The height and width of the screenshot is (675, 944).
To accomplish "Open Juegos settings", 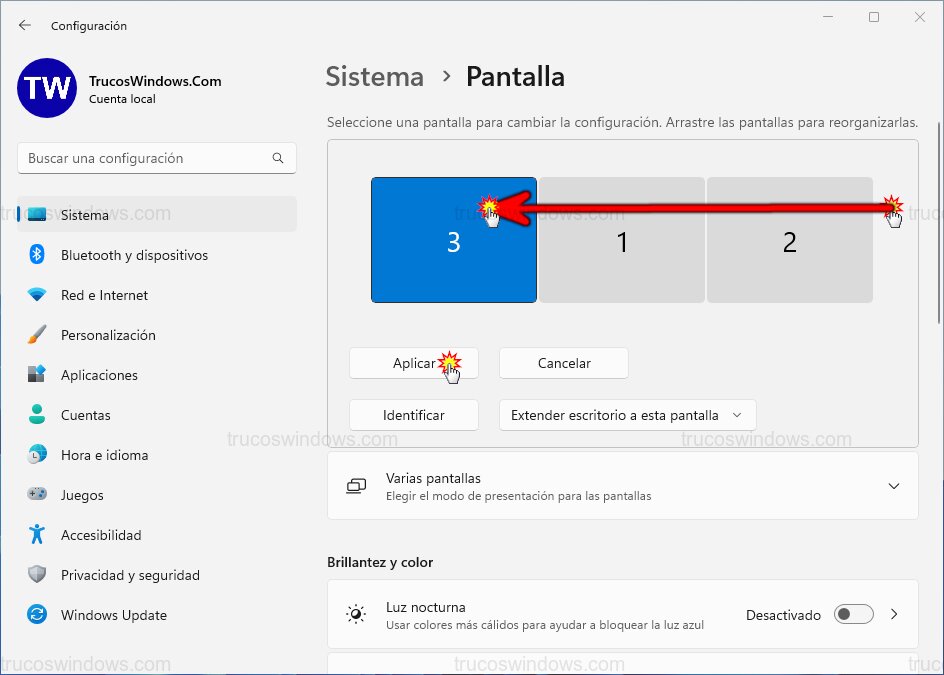I will pos(82,495).
